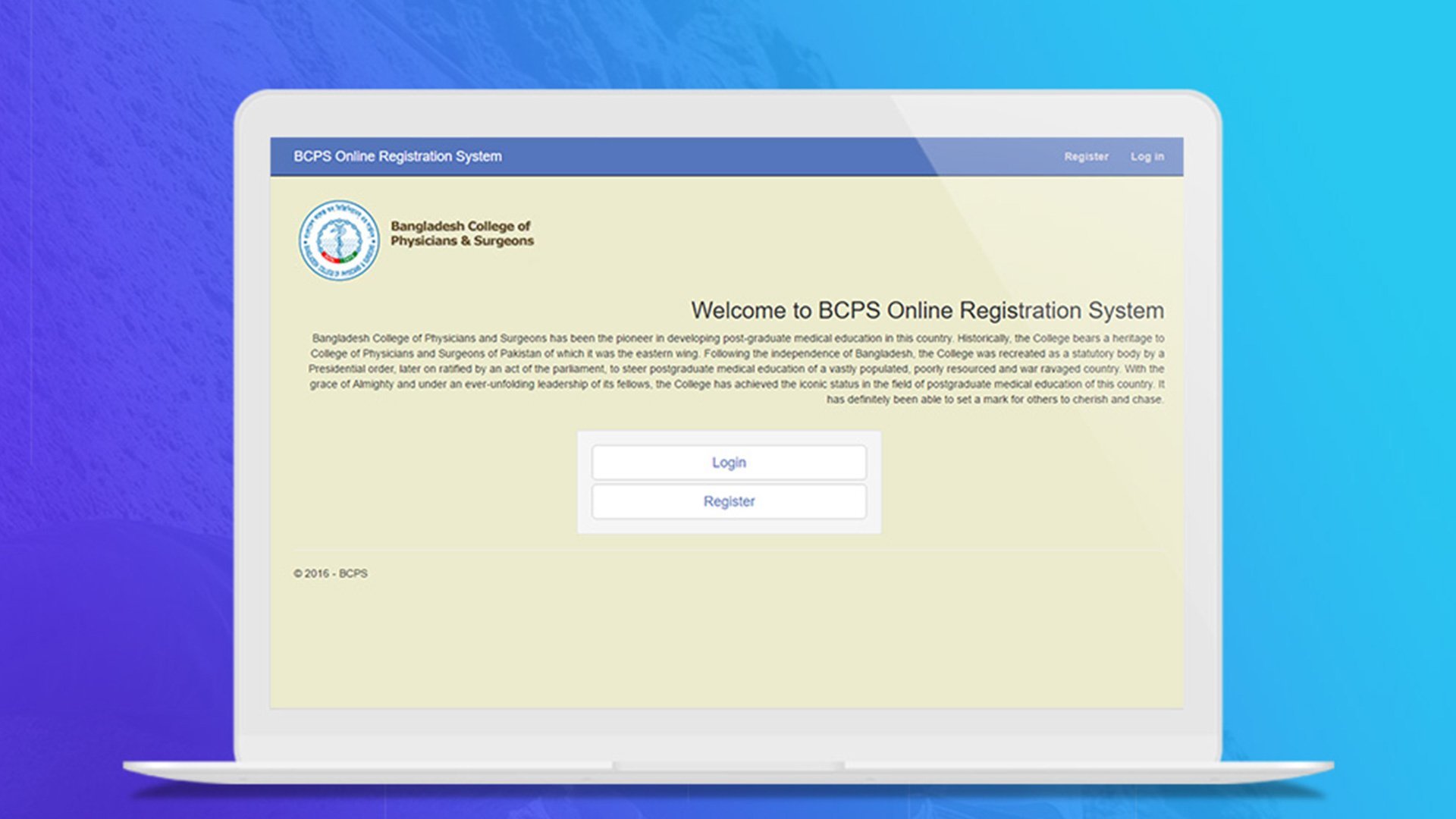Screen dimensions: 1456x819
Task: Click the BCPS Online Registration System brand title
Action: (x=397, y=156)
